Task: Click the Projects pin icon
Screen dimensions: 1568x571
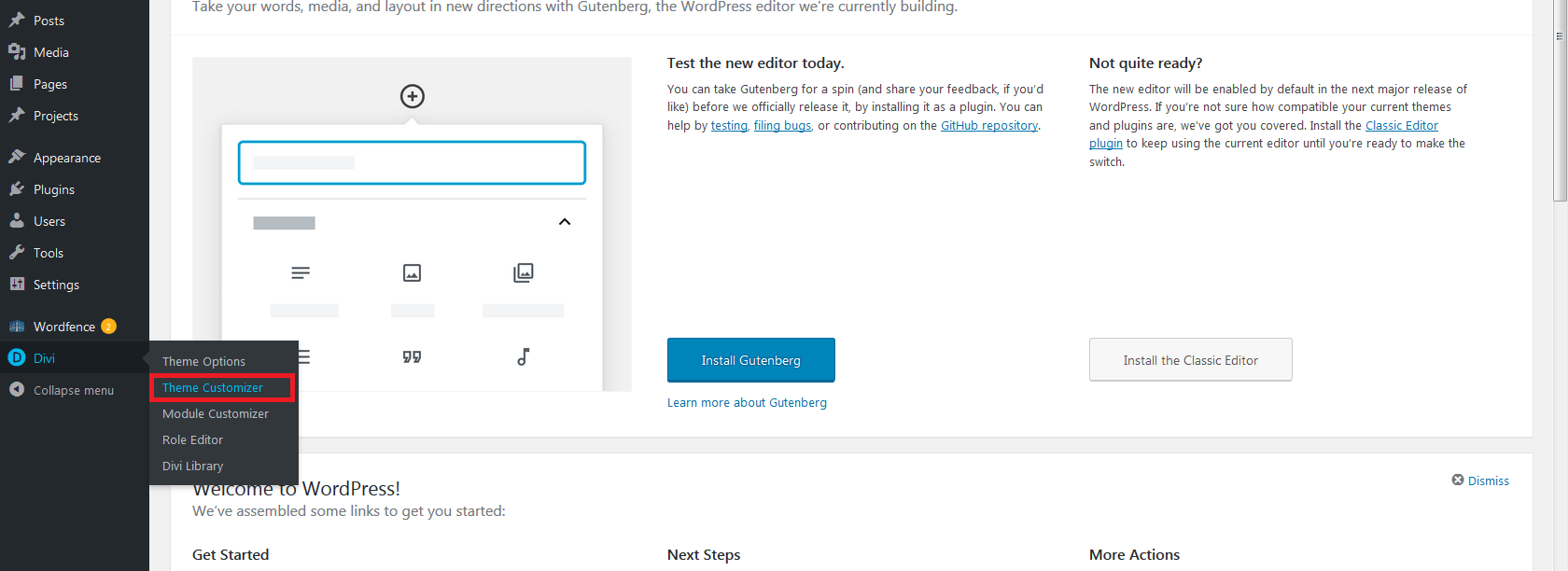Action: click(x=17, y=116)
